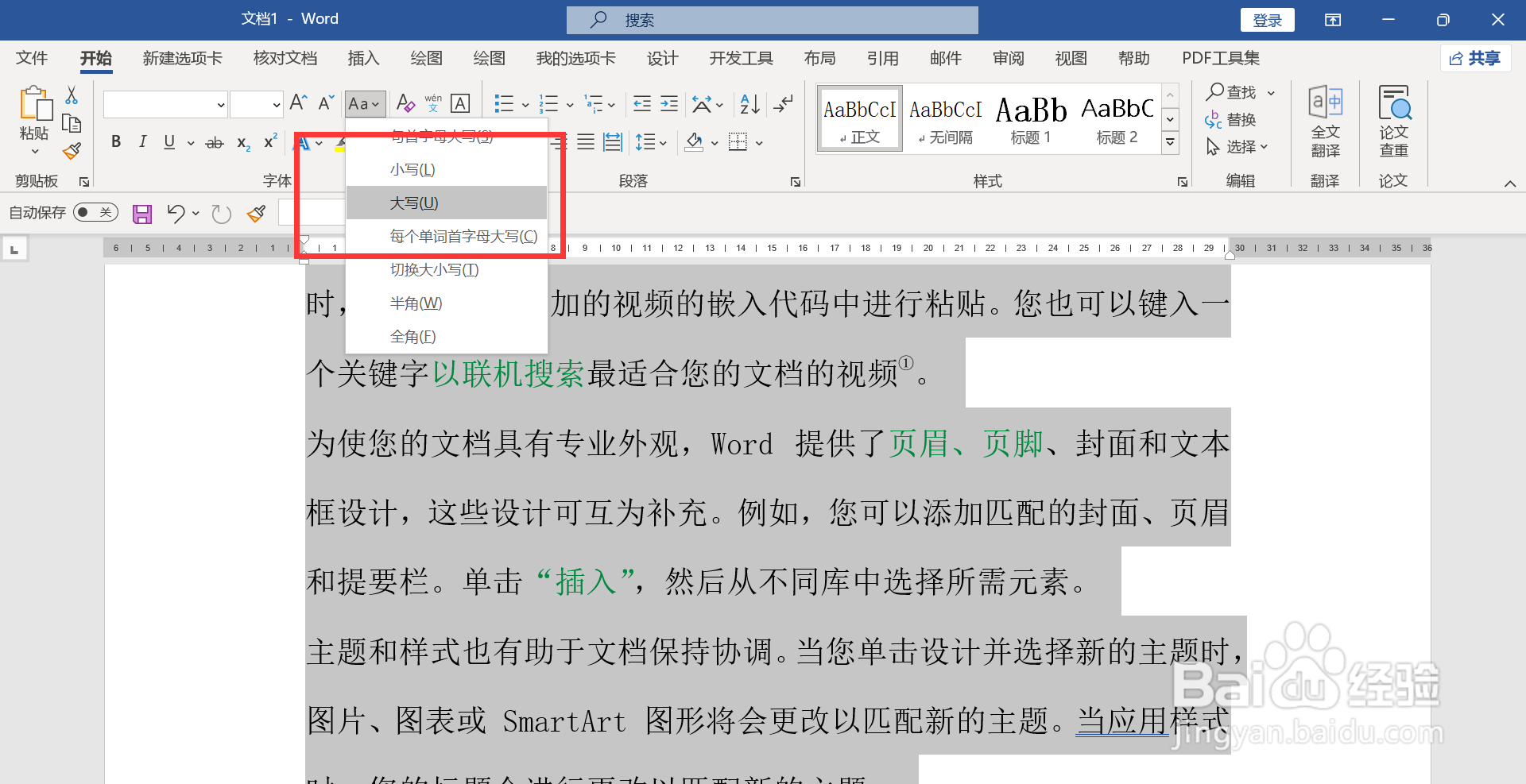Click the Clear Formatting eraser icon

coord(405,103)
